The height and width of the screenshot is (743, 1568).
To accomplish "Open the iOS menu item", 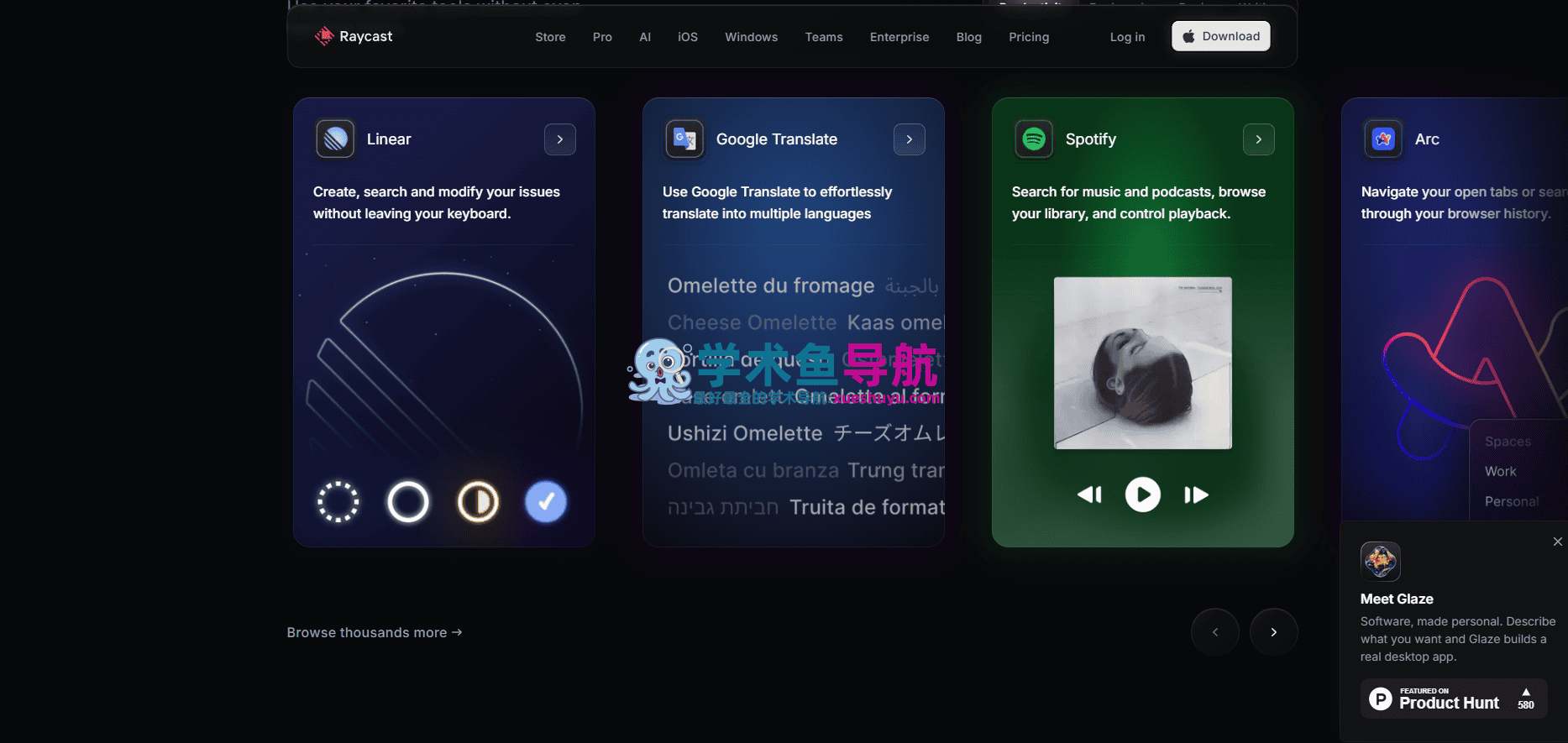I will (x=688, y=37).
